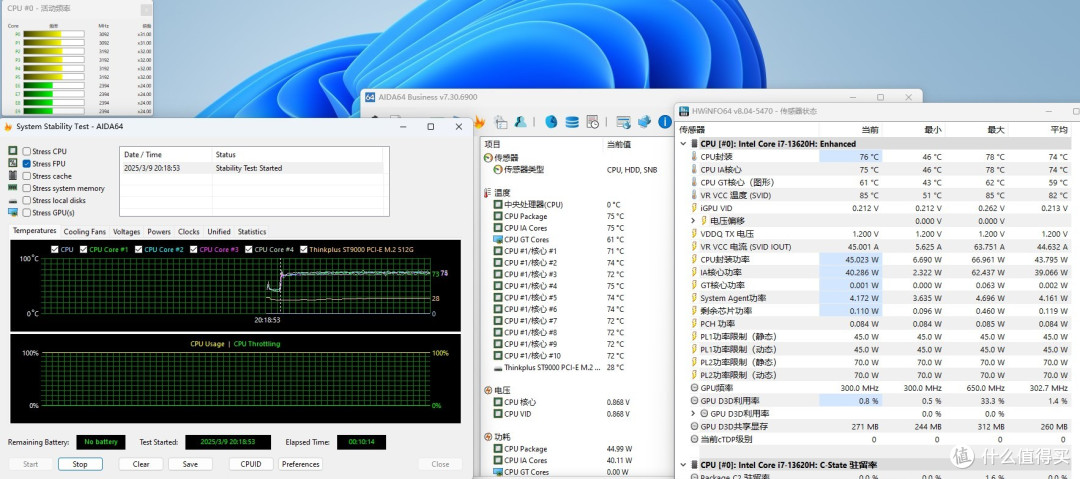Open the blue disk benchmark icon in AIDA64 toolbar
The height and width of the screenshot is (479, 1080).
[x=551, y=121]
